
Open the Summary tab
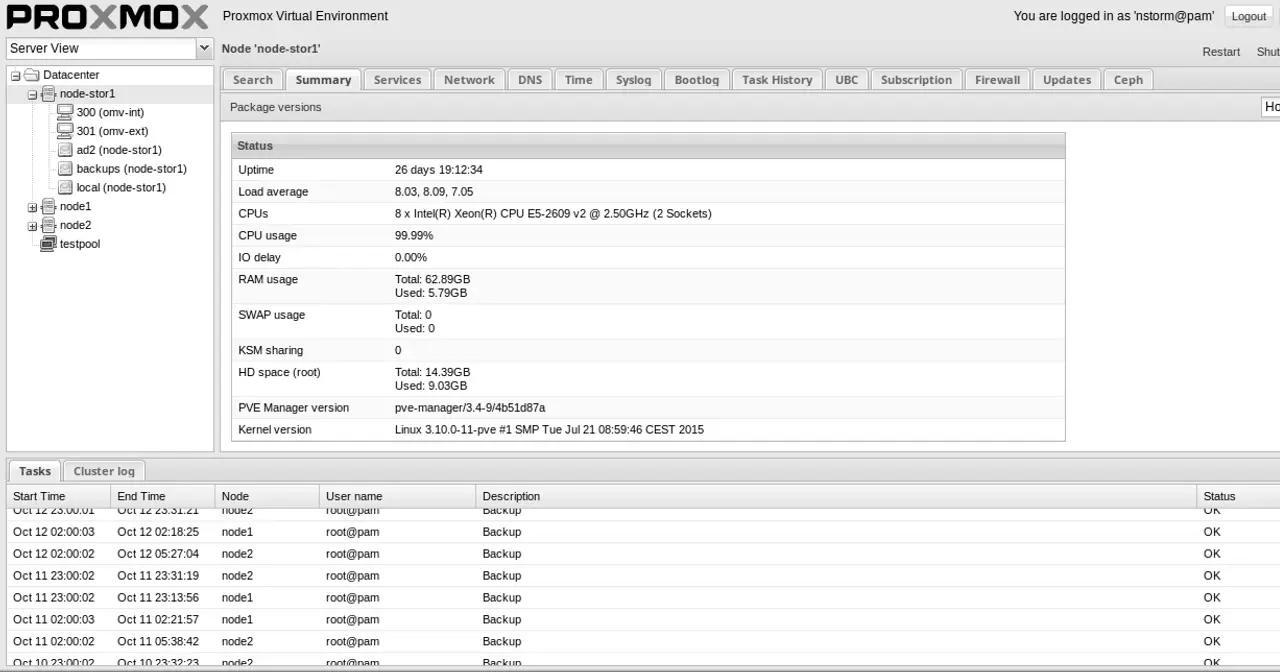323,80
